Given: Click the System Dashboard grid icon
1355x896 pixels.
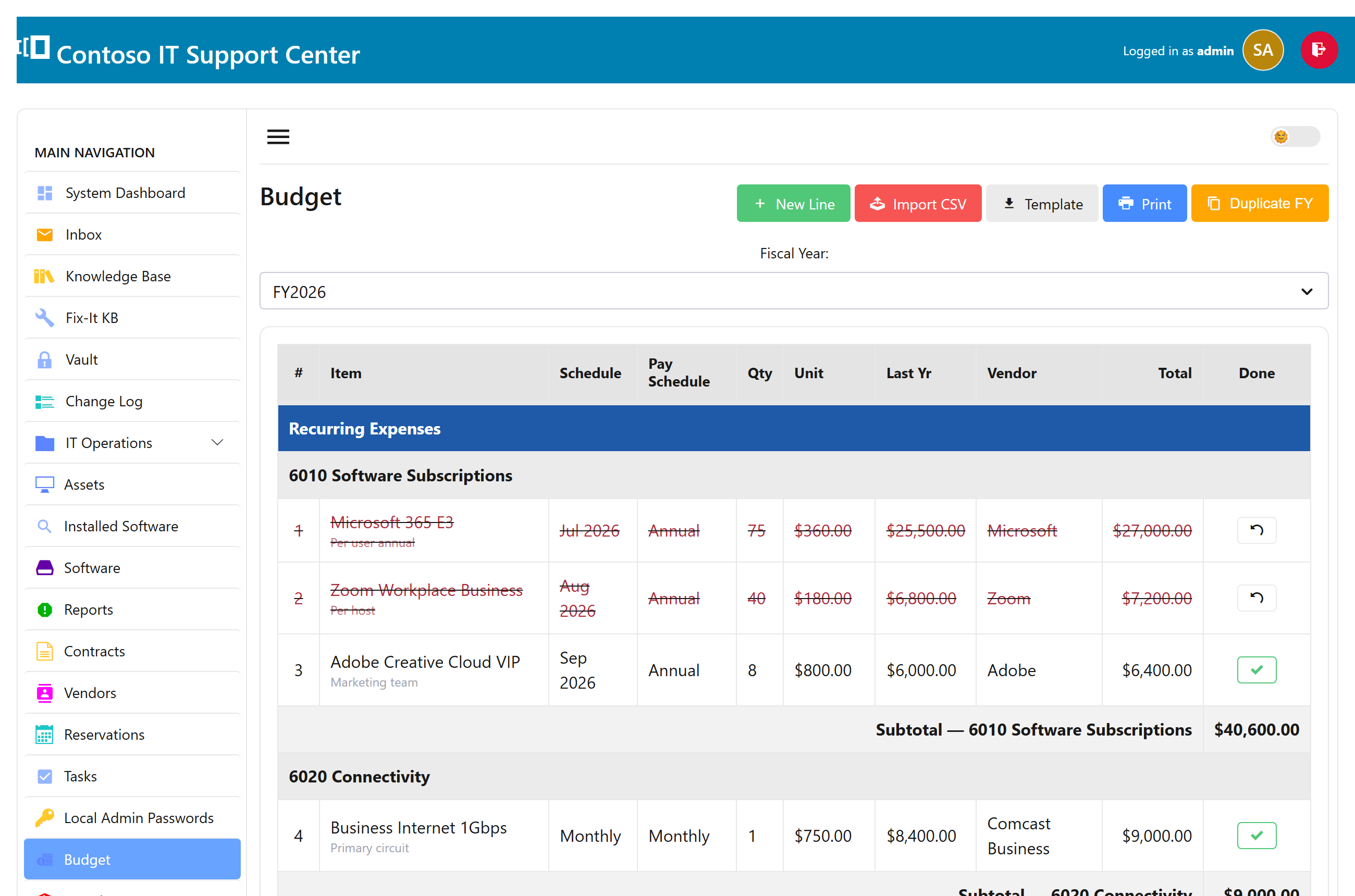Looking at the screenshot, I should point(45,193).
